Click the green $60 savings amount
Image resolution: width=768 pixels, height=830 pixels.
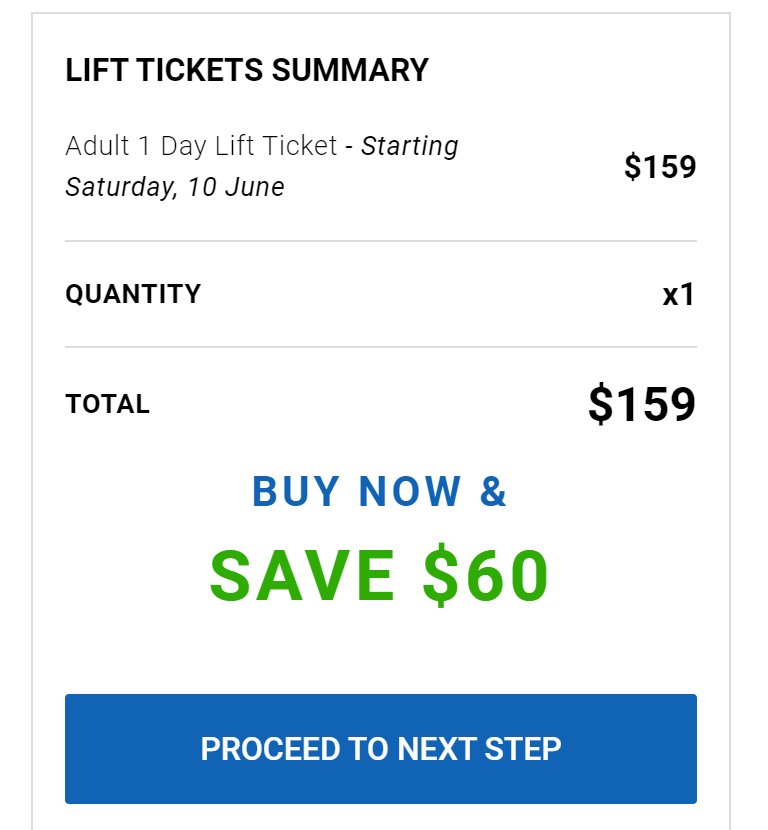click(x=486, y=575)
